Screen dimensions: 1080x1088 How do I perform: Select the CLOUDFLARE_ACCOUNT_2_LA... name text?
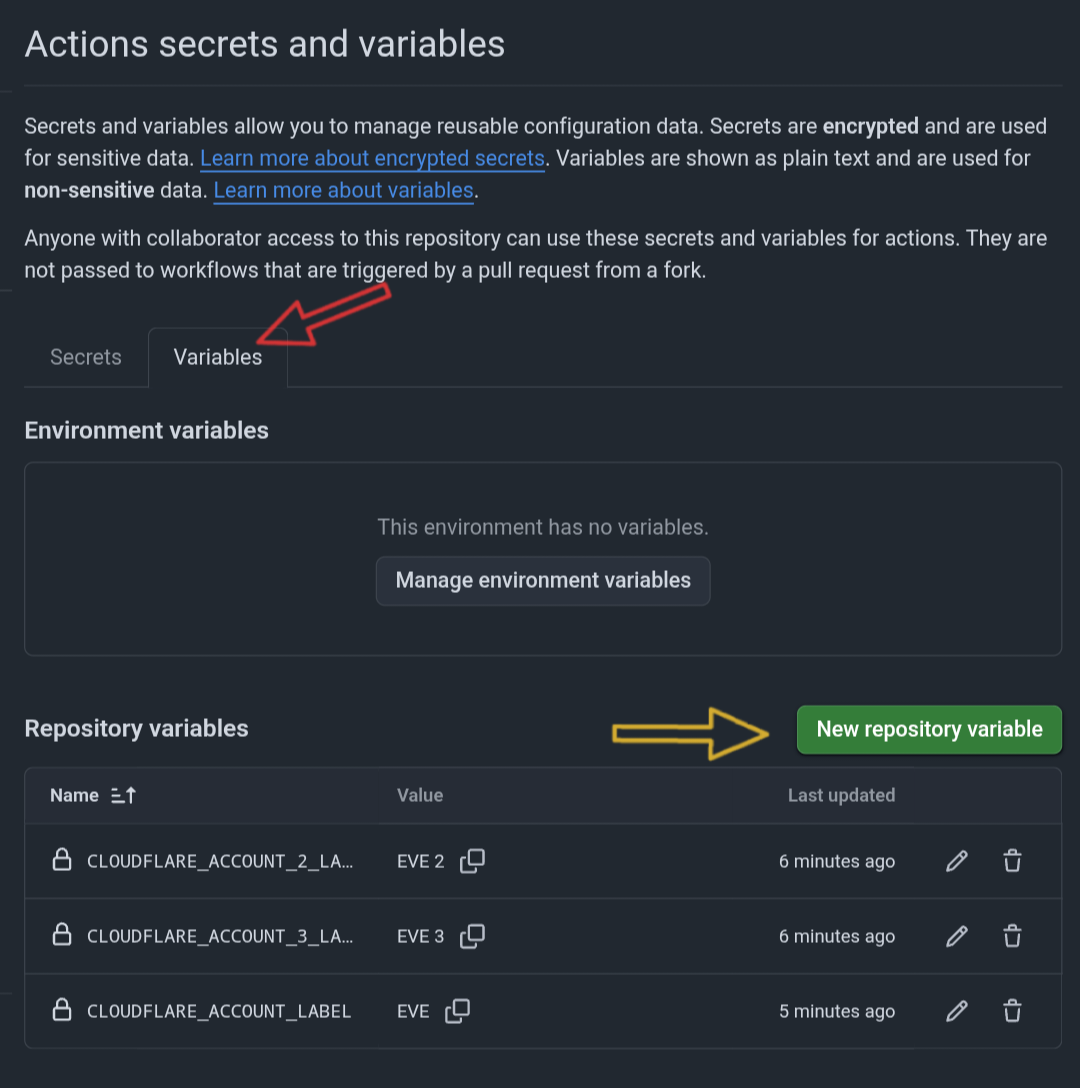(x=220, y=862)
